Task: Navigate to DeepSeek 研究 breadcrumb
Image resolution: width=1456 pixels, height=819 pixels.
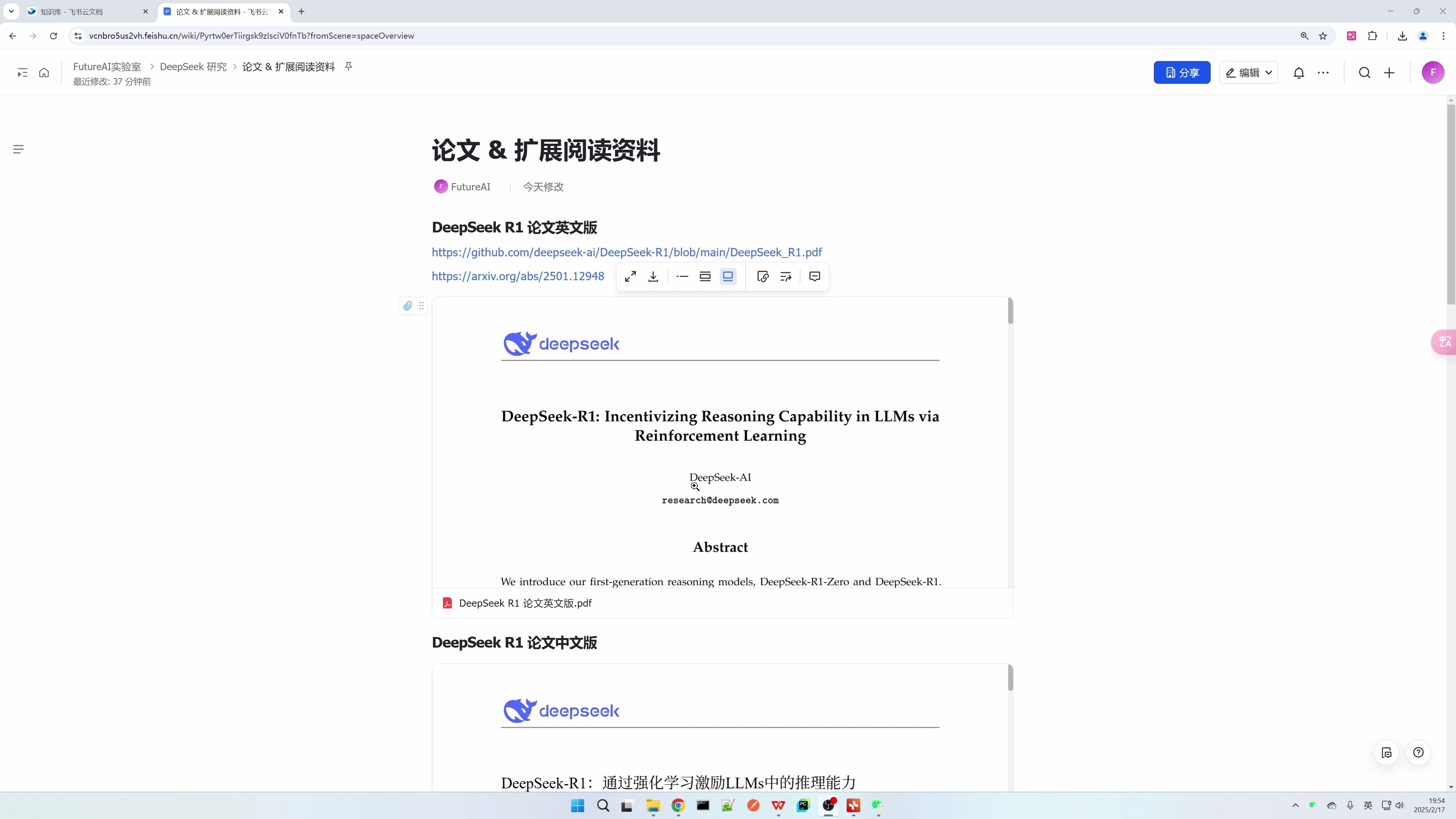Action: point(193,67)
